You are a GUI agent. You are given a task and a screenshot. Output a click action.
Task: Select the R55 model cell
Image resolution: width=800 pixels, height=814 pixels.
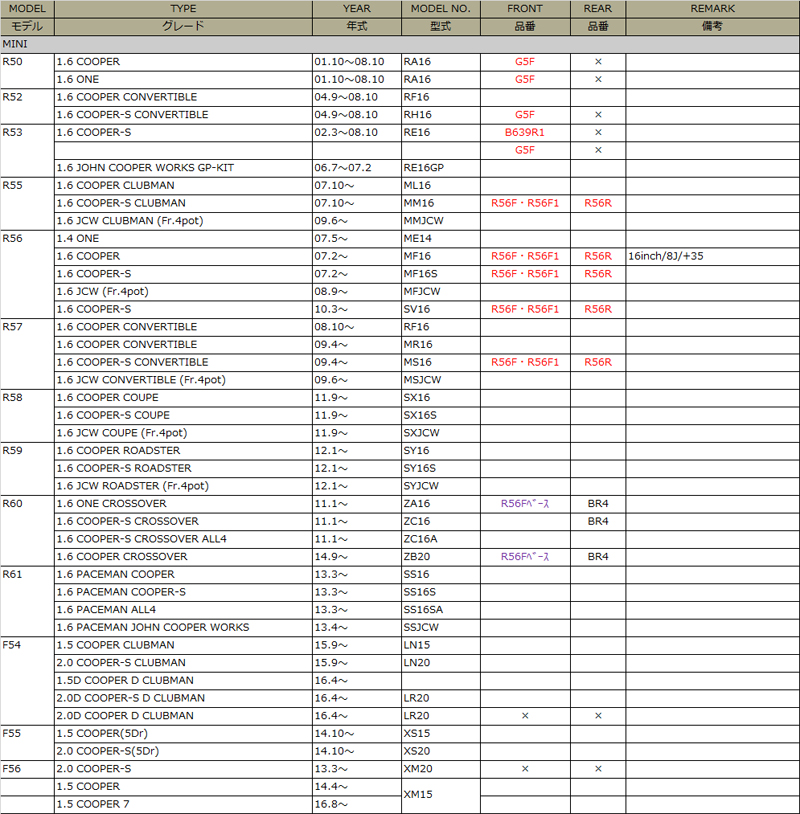27,204
